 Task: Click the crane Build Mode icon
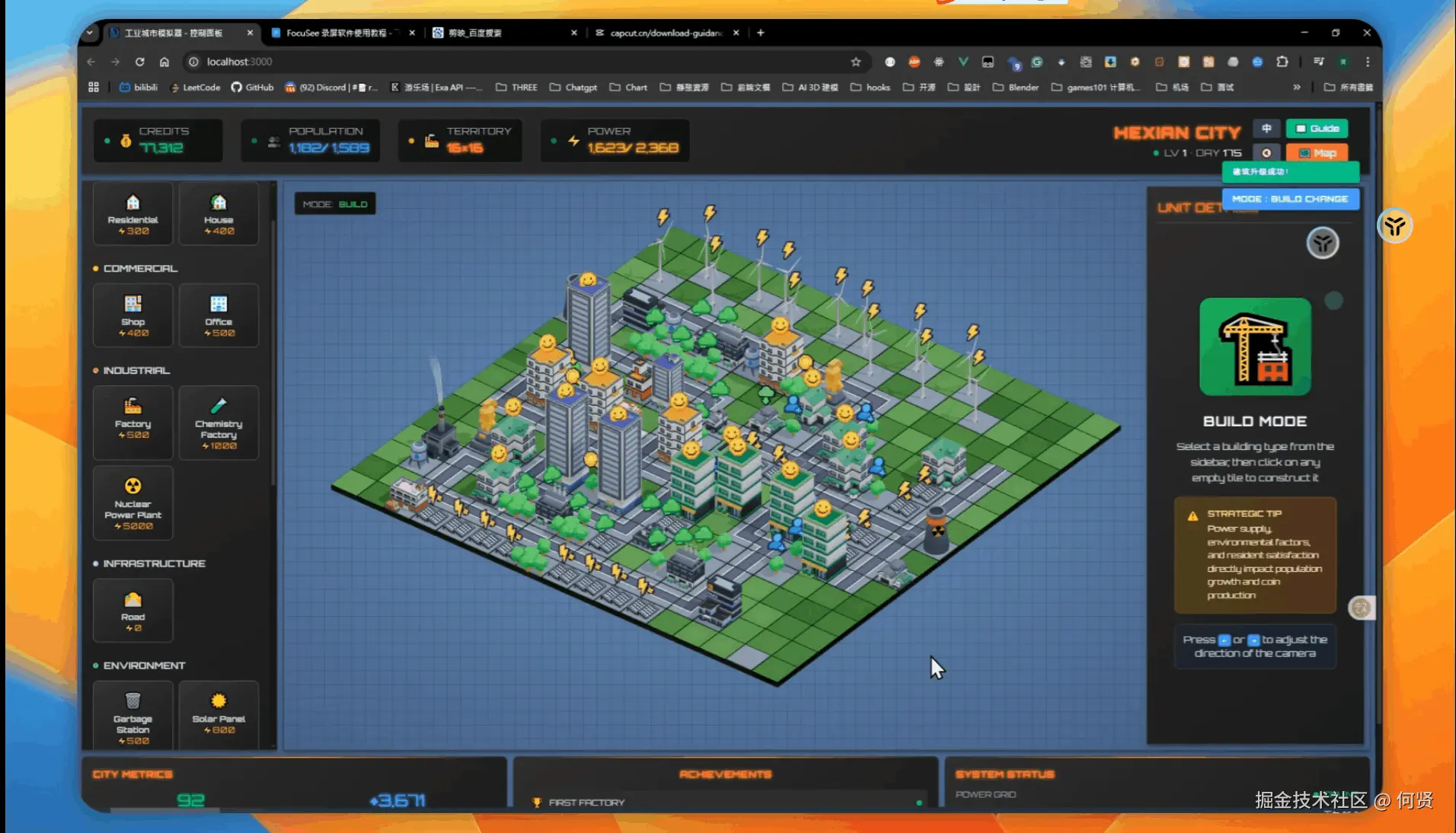point(1255,346)
